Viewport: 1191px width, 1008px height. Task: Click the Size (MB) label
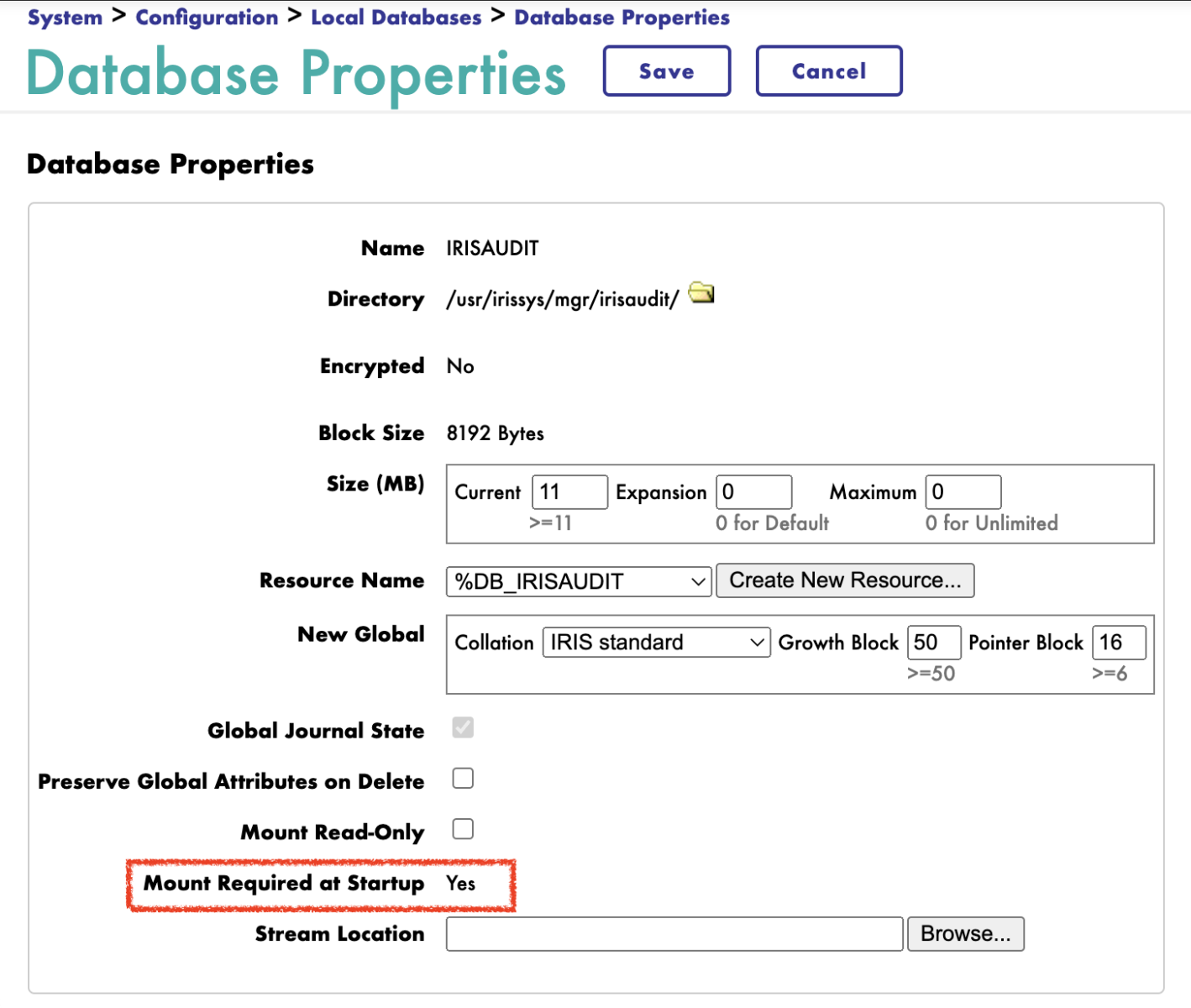[x=375, y=484]
